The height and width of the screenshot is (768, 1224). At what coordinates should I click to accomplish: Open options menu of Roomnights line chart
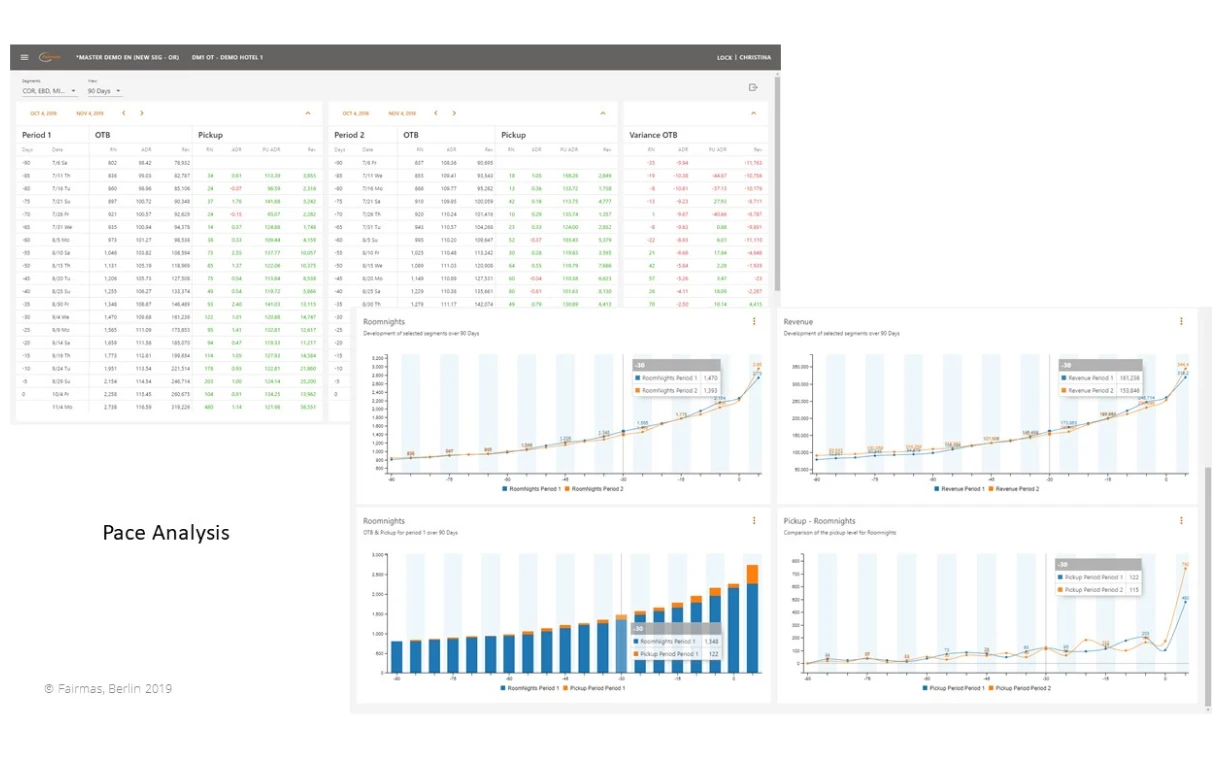[753, 321]
